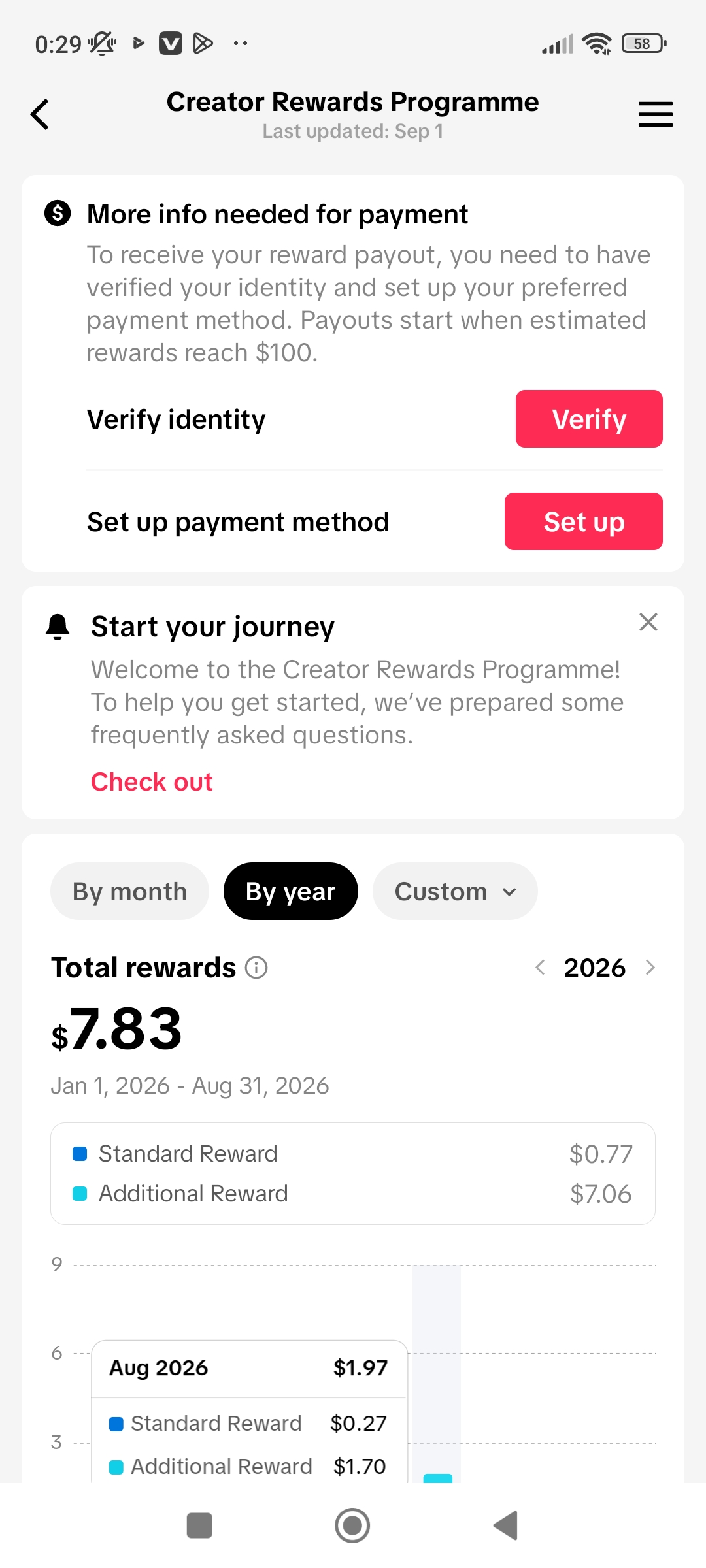Screen dimensions: 706x1568
Task: Tap the Android recent apps square
Action: tap(199, 1526)
